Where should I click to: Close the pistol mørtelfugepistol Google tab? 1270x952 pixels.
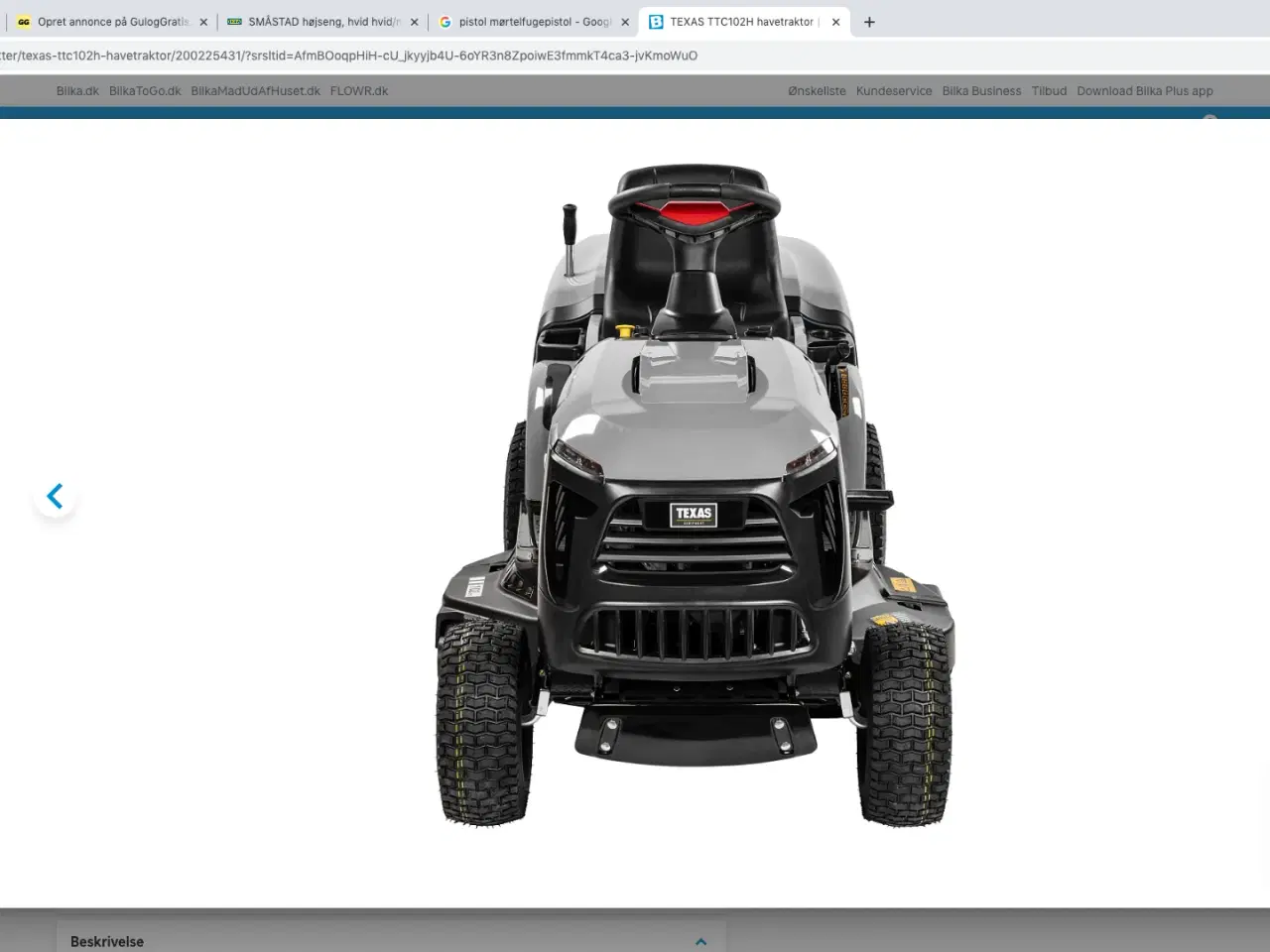point(625,22)
